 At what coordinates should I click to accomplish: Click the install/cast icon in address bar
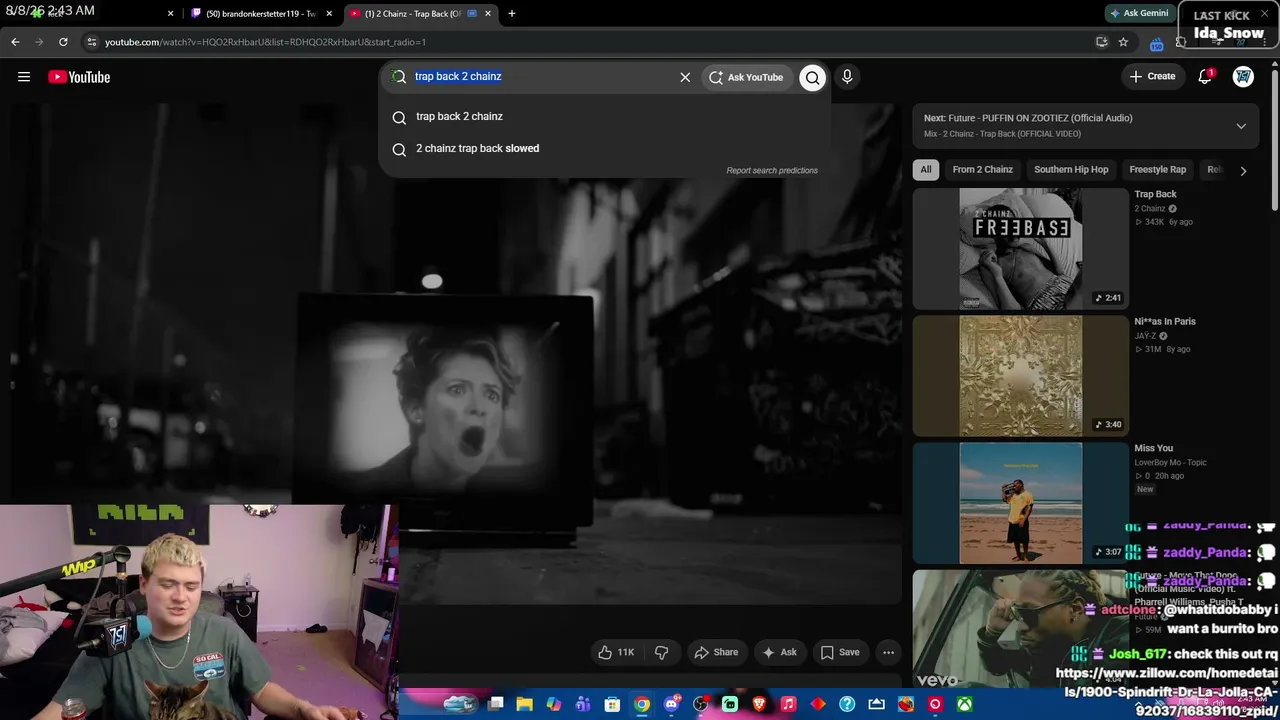(x=1101, y=42)
